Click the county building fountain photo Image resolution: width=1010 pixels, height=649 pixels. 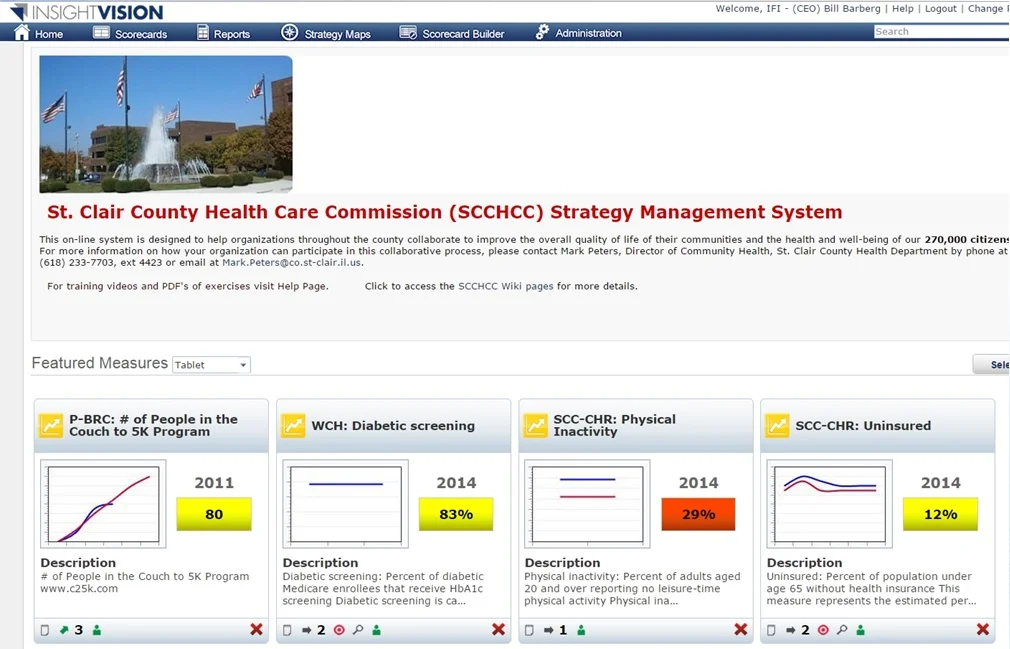tap(166, 124)
